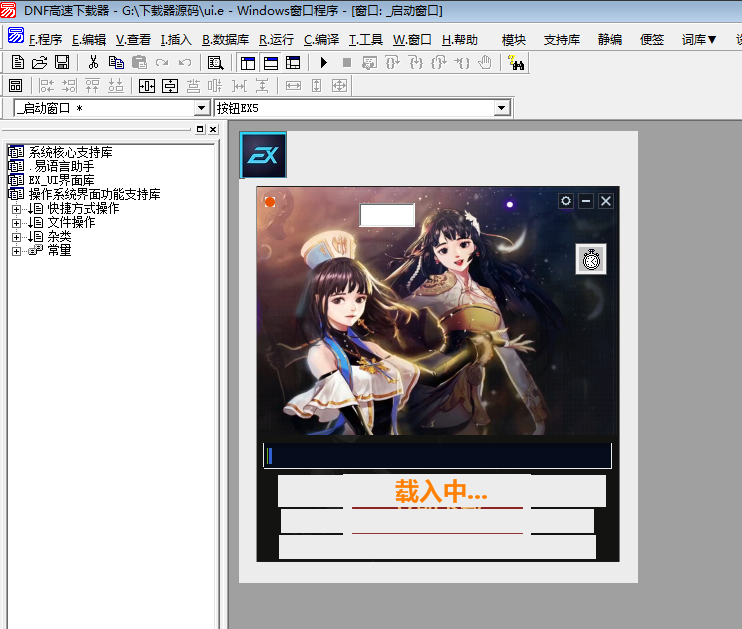Click the align left edges icon
The width and height of the screenshot is (742, 629).
point(46,86)
